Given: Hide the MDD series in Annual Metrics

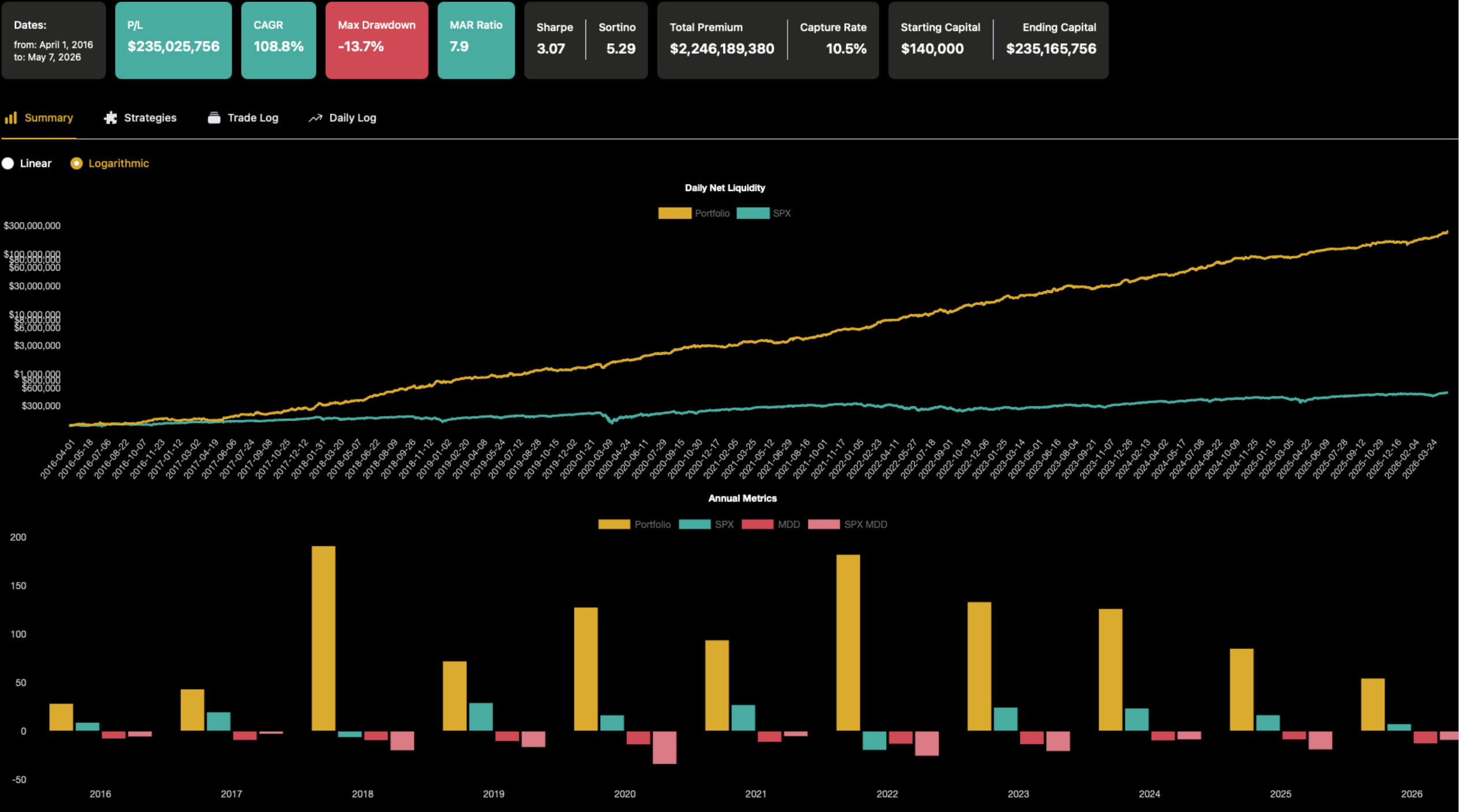Looking at the screenshot, I should pos(771,524).
